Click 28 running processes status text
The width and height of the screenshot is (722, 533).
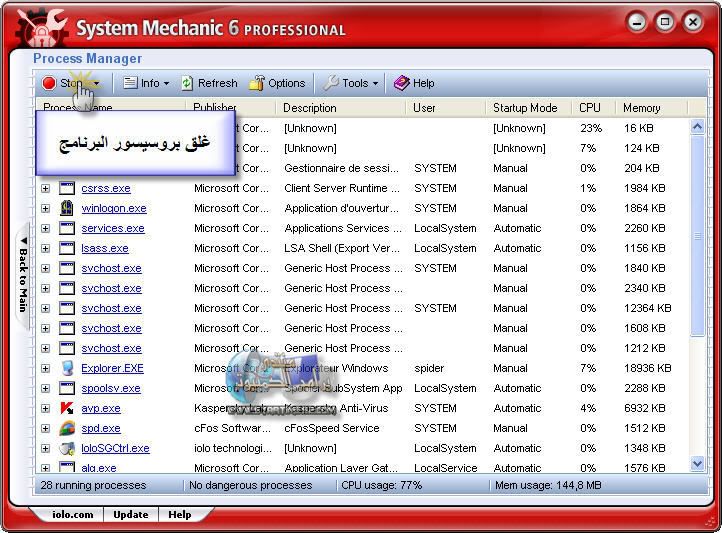93,485
